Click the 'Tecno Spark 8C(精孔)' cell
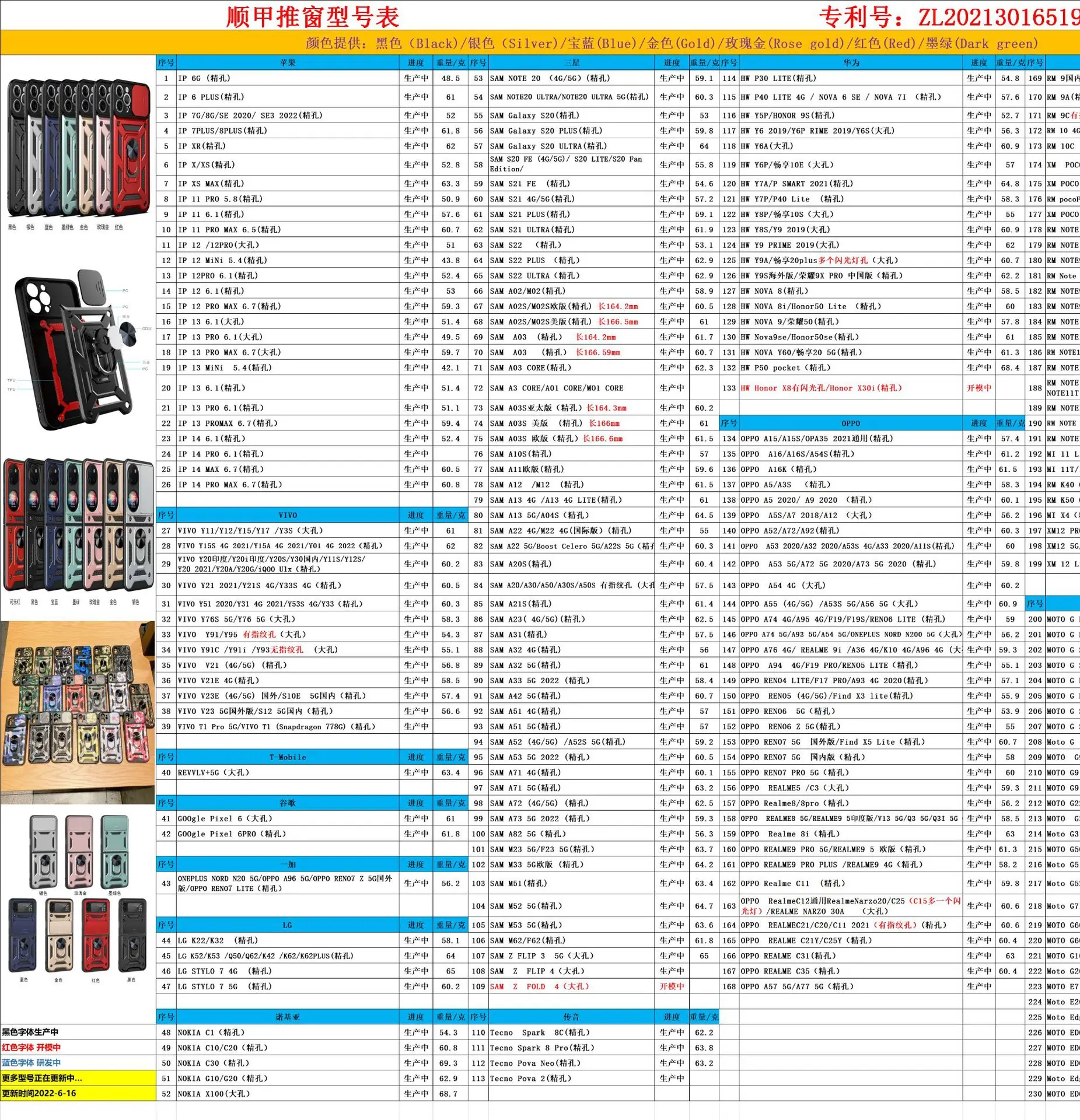Viewport: 1080px width, 1120px height. click(571, 1032)
